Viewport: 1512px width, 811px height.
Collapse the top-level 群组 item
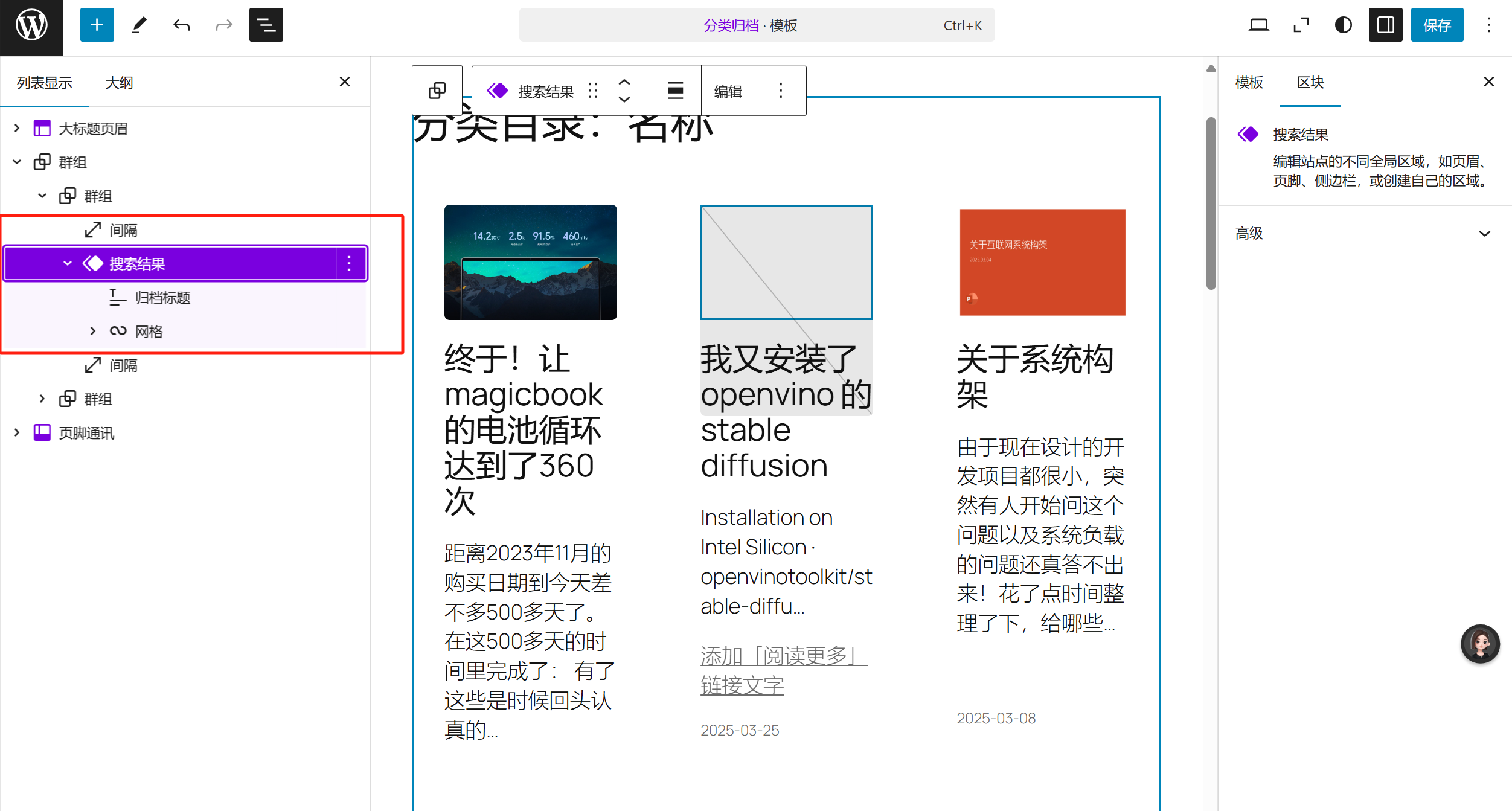17,162
